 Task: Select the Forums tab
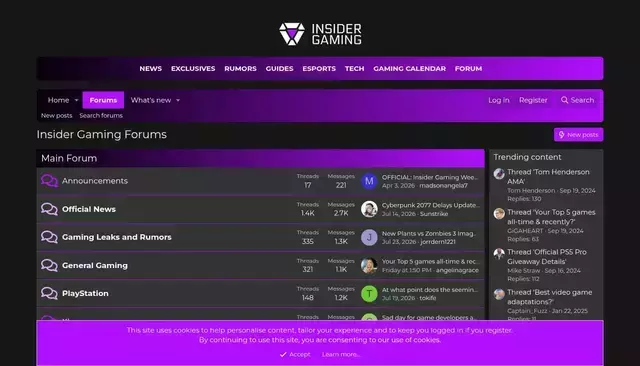[103, 100]
